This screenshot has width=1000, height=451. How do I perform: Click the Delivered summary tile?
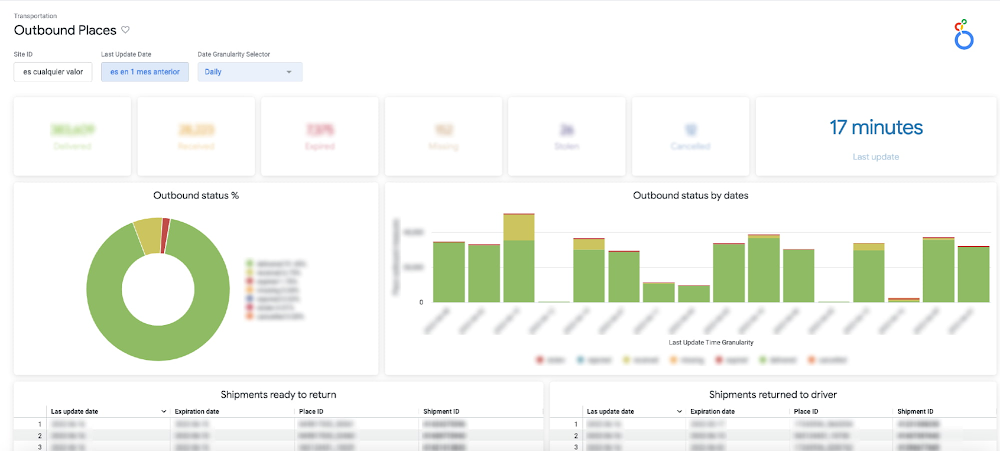73,136
